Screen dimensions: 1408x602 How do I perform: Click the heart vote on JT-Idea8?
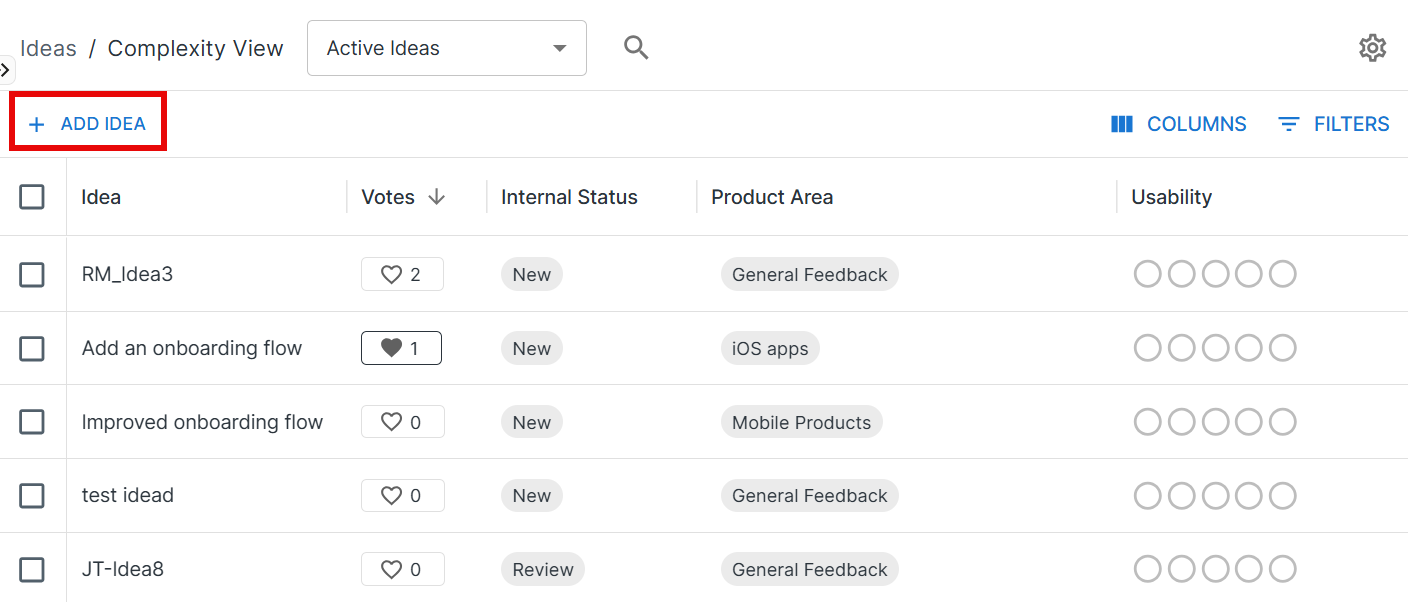[x=391, y=569]
